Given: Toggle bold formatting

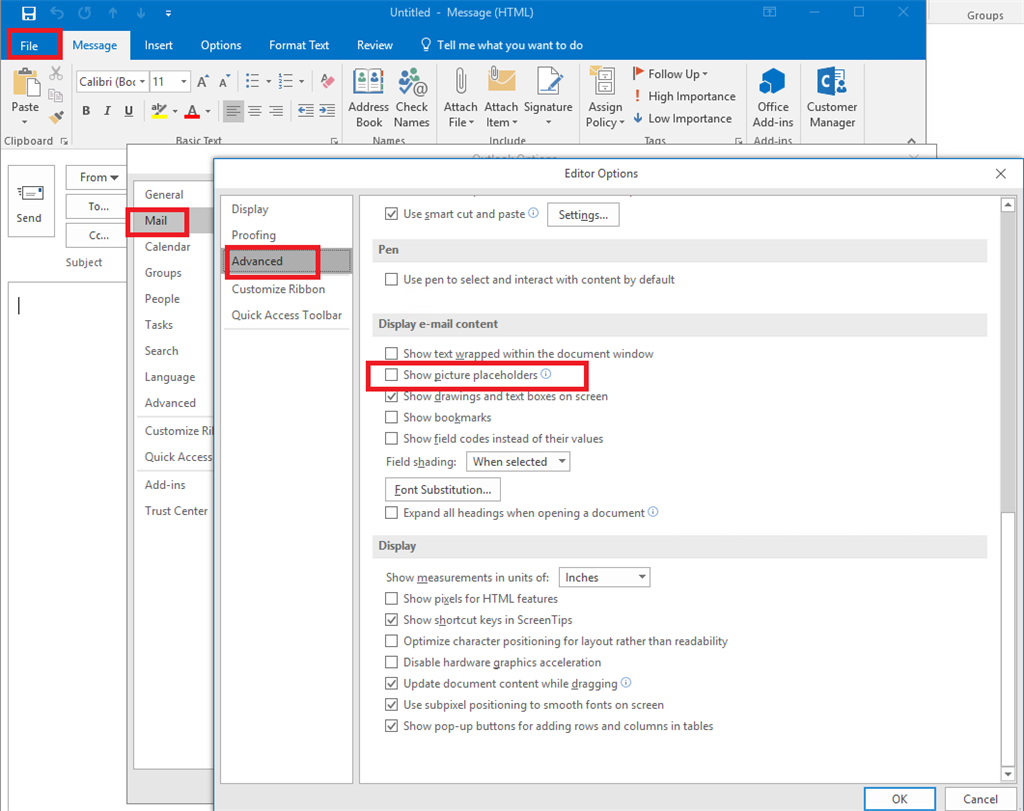Looking at the screenshot, I should coord(85,111).
